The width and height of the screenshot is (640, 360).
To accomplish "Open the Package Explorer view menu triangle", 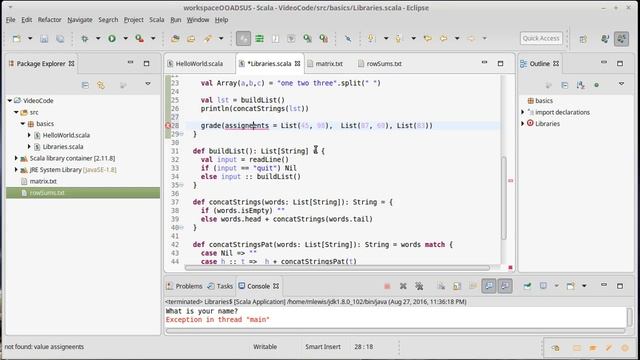I will point(148,84).
